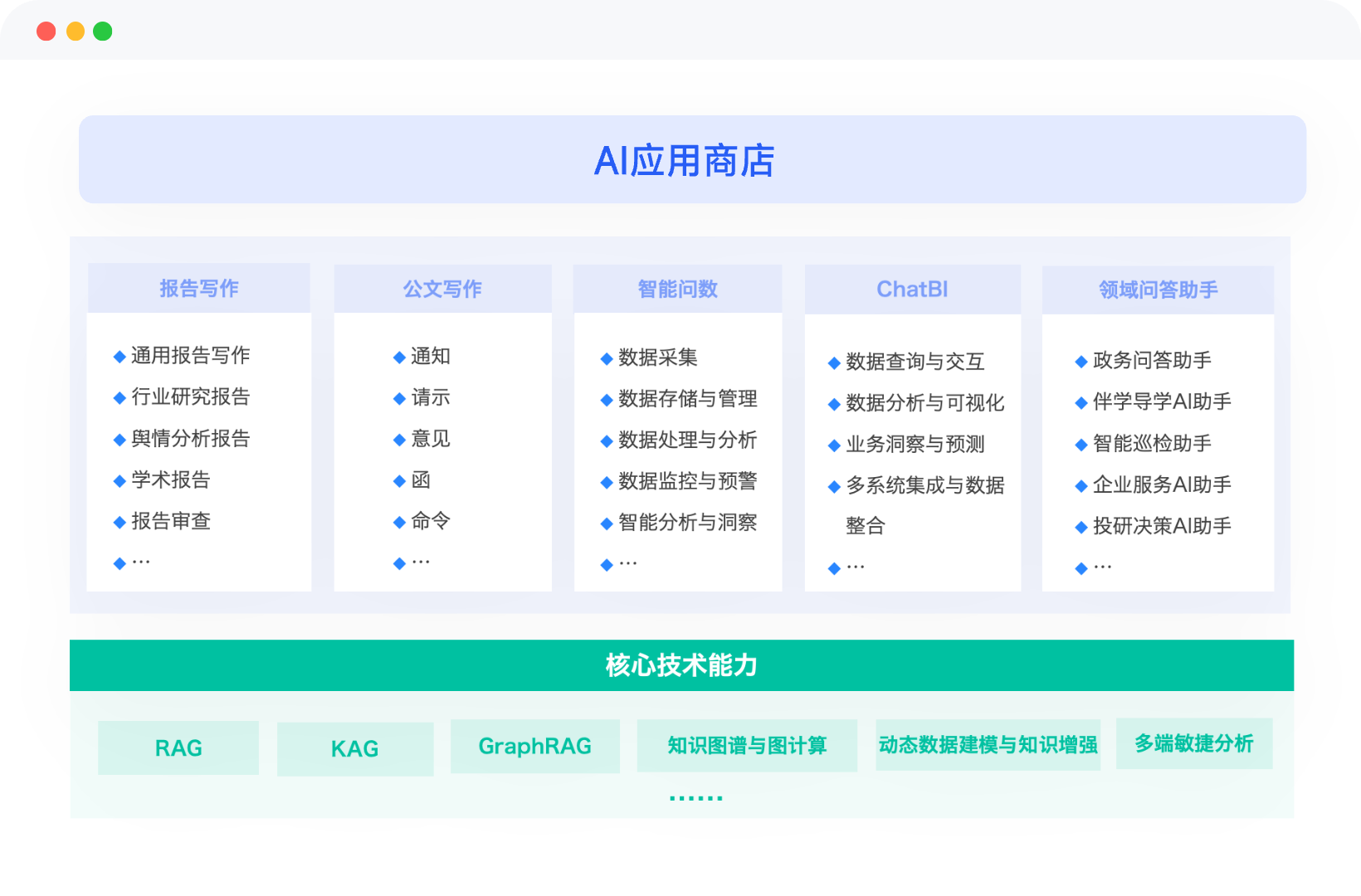This screenshot has height=896, width=1361.
Task: Click the diamond bullet beside 数据查询与交互
Action: [x=834, y=363]
